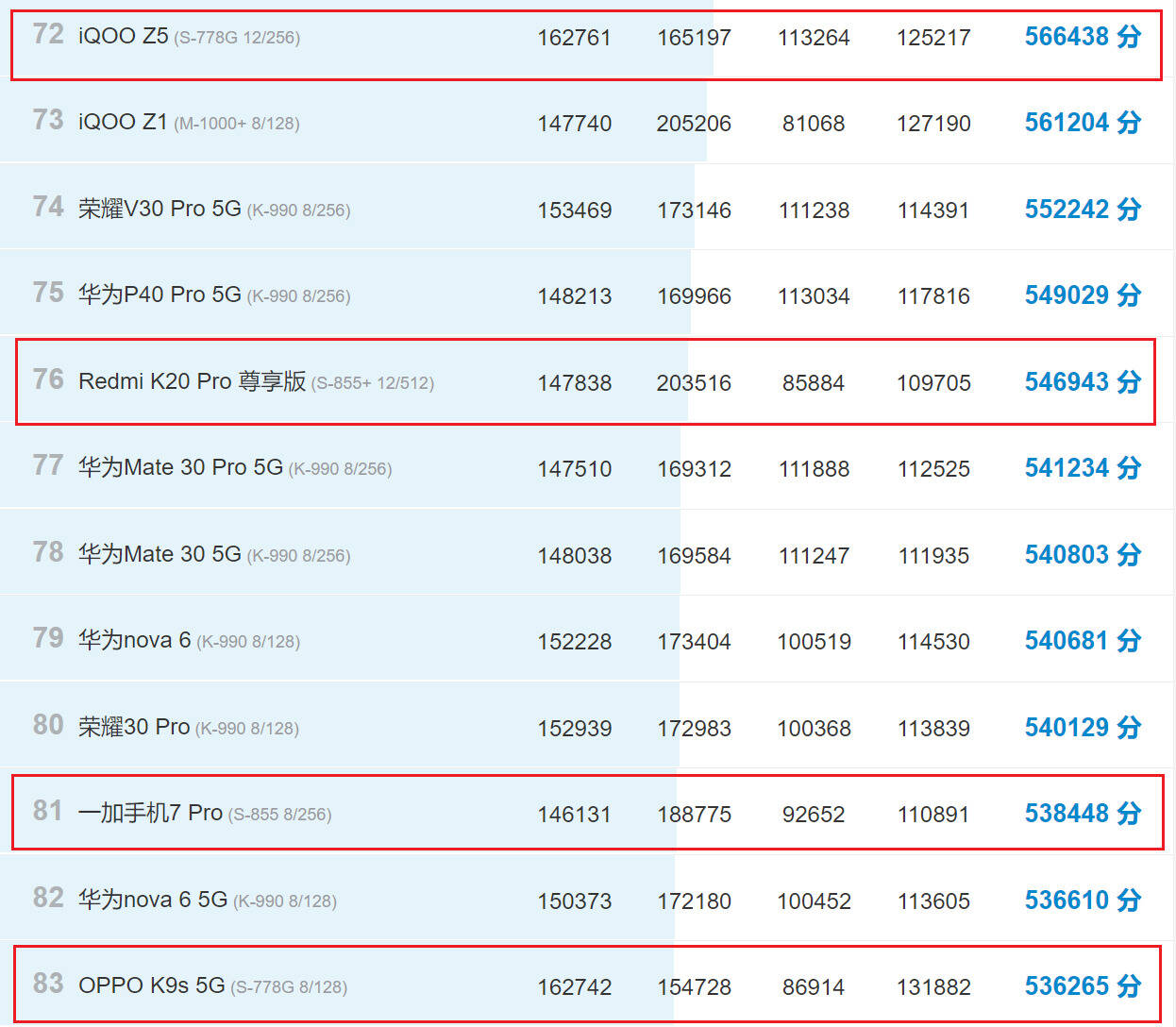Click the 华为nova 6 name in row 79
Viewport: 1176px width, 1027px height.
click(135, 641)
